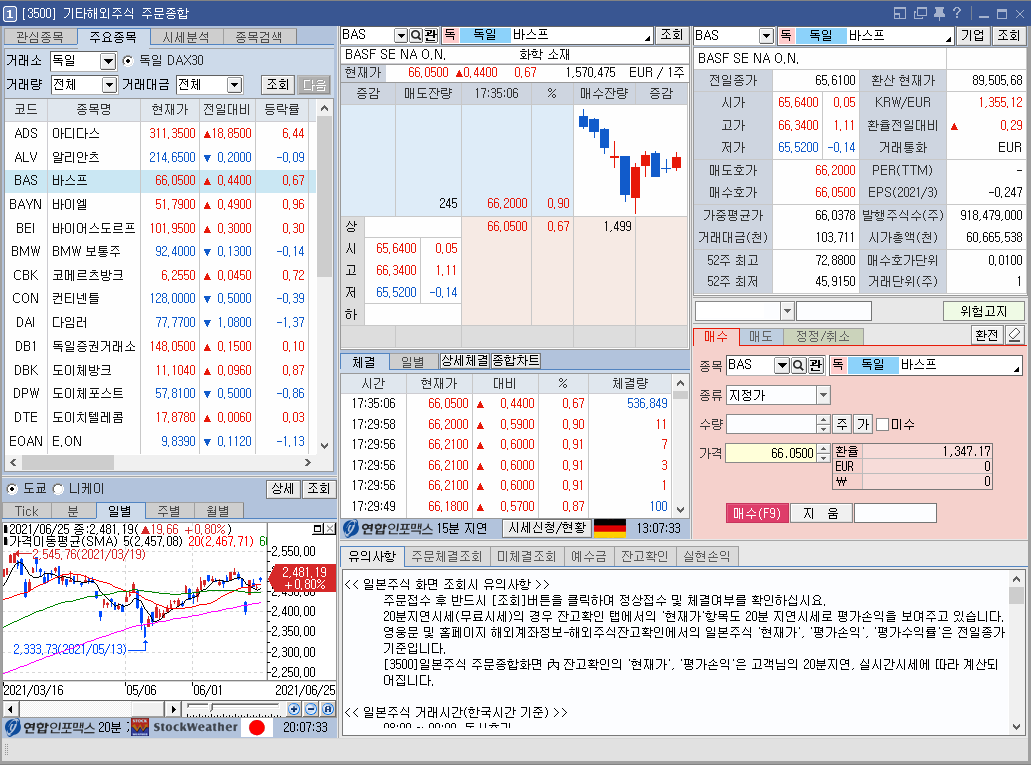This screenshot has width=1031, height=765.
Task: Open the BAS code dropdown in middle panel
Action: point(400,35)
